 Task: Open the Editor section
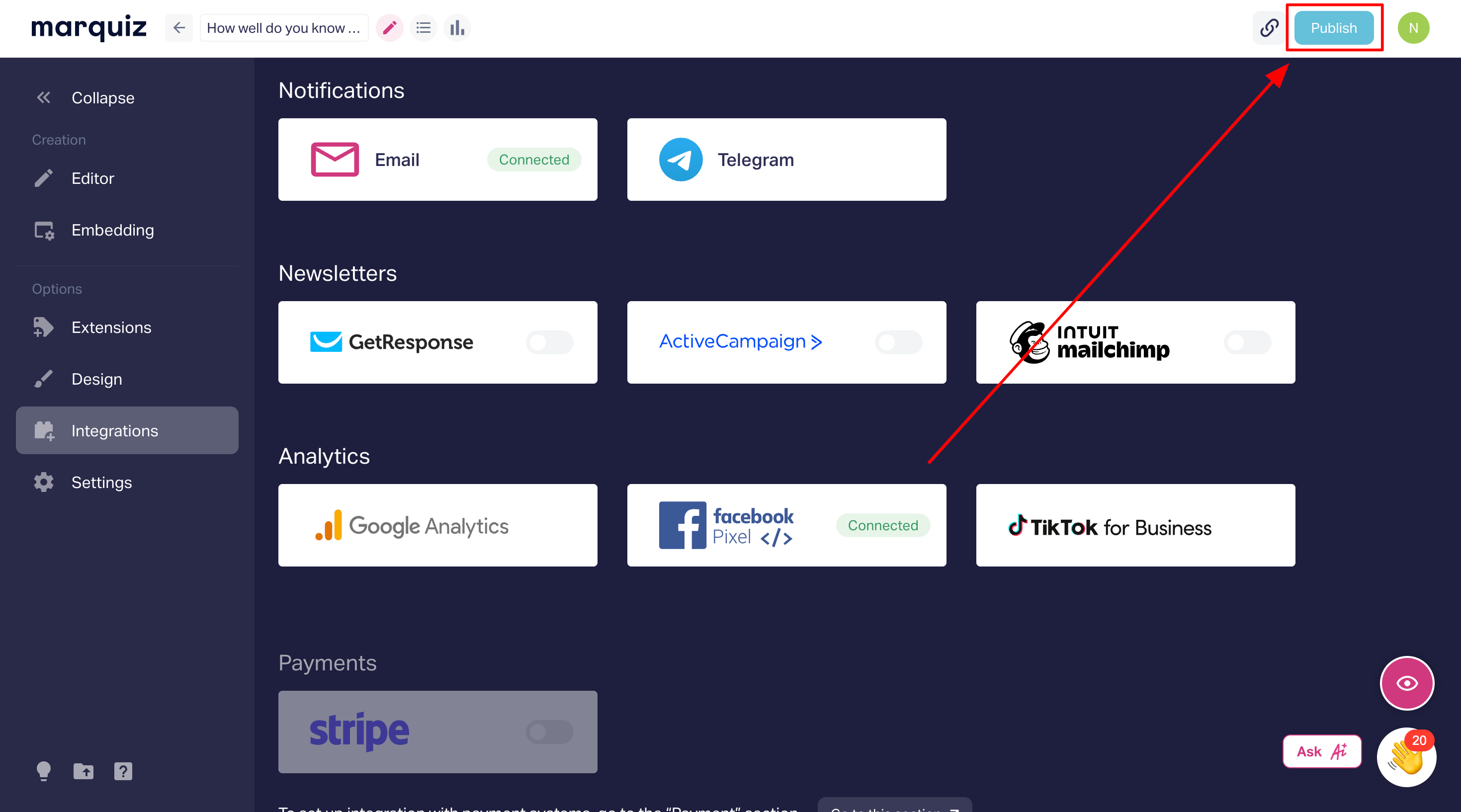click(127, 178)
